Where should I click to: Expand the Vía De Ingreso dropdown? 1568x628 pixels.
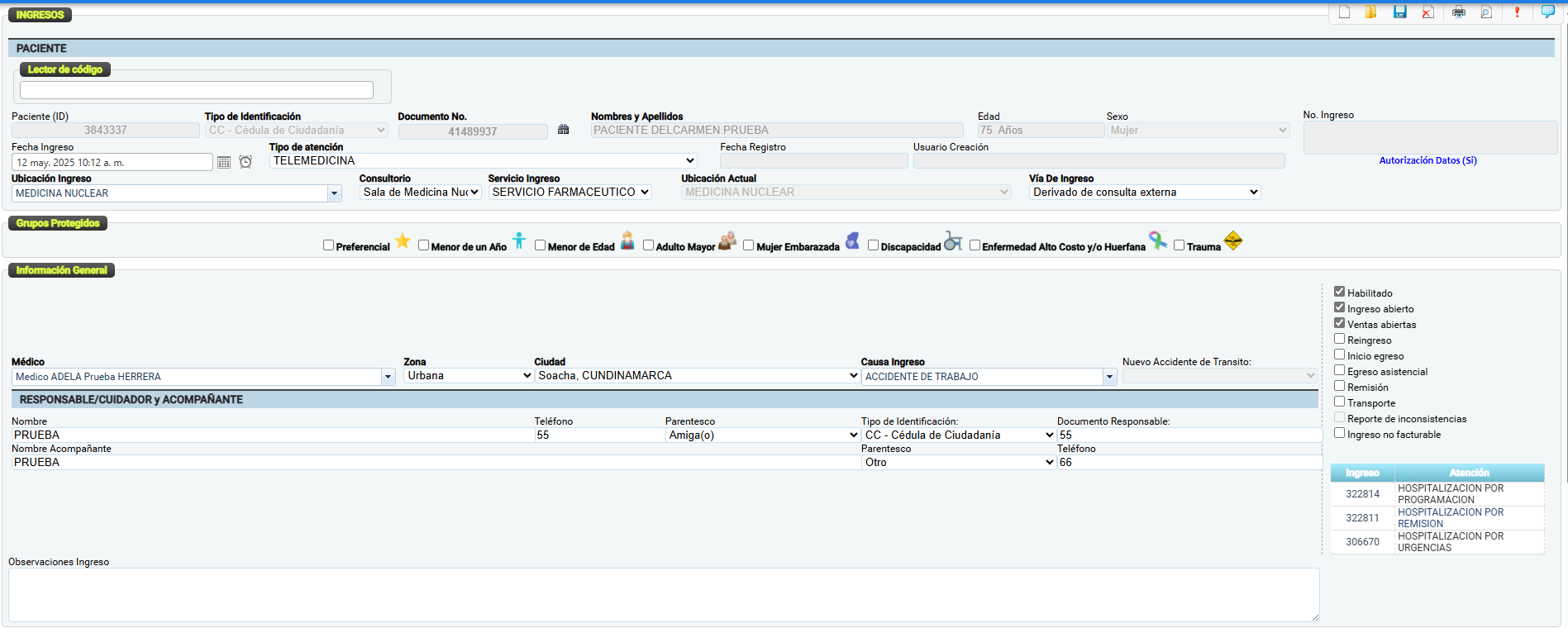(x=1253, y=193)
